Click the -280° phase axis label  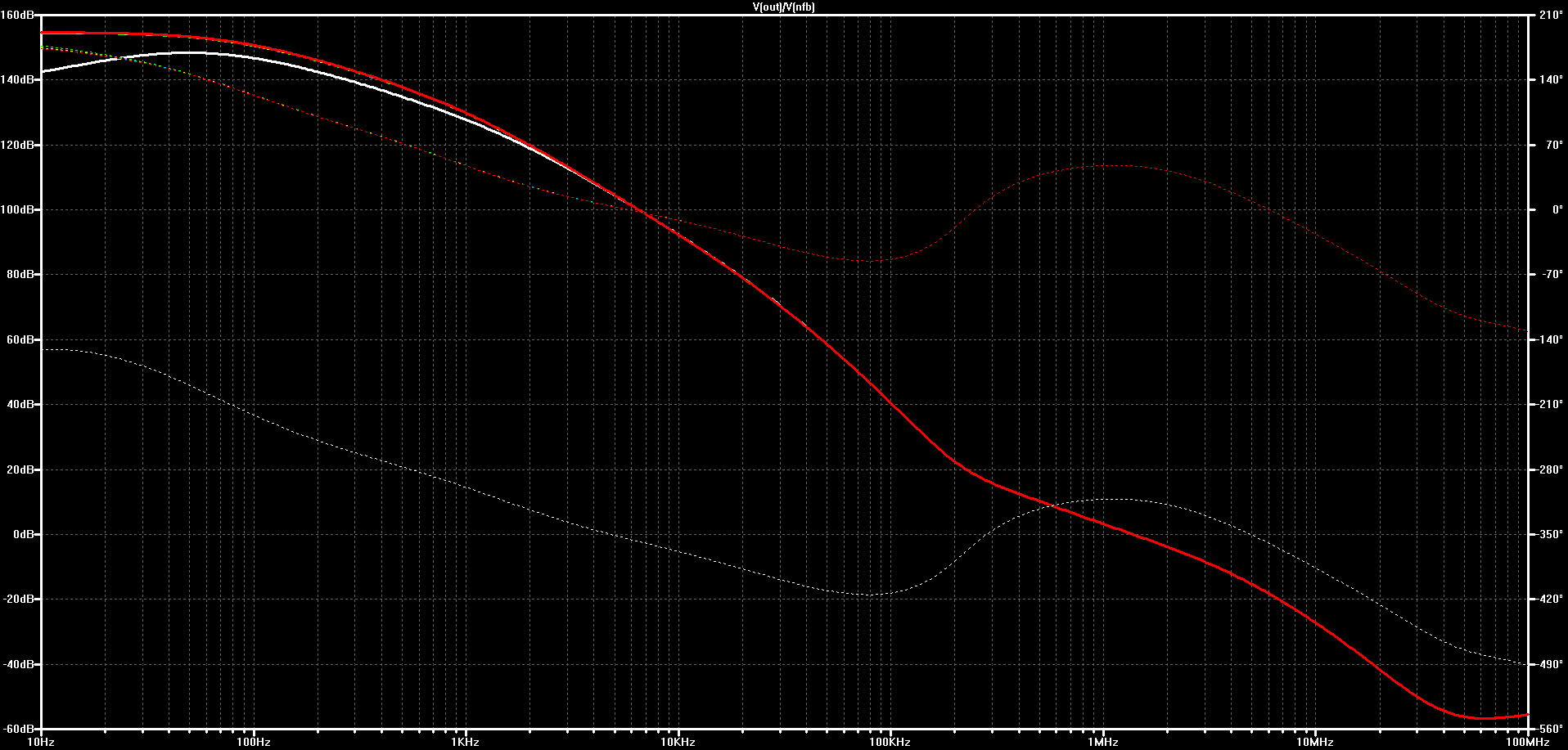(1551, 469)
